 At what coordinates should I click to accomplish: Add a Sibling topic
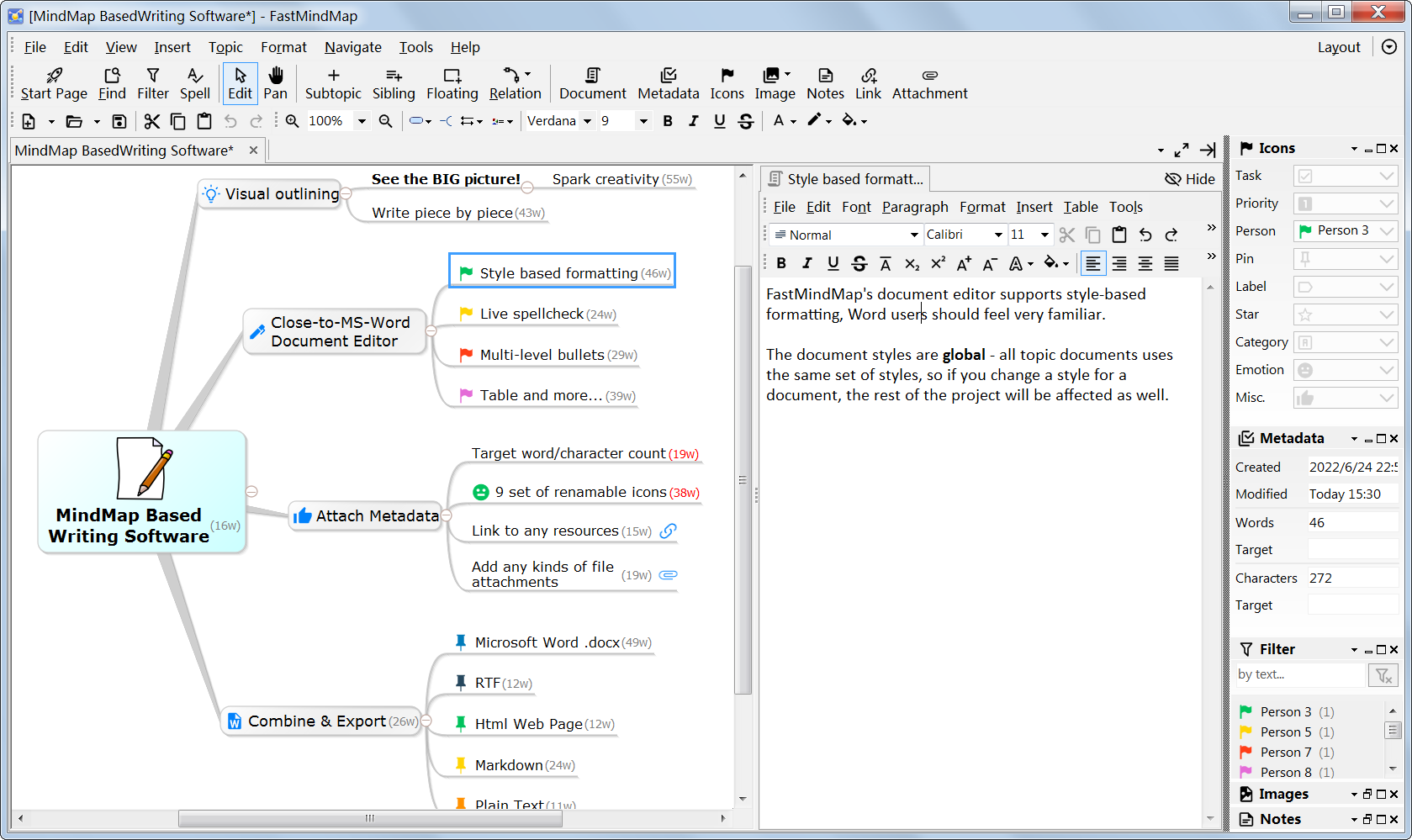tap(394, 84)
